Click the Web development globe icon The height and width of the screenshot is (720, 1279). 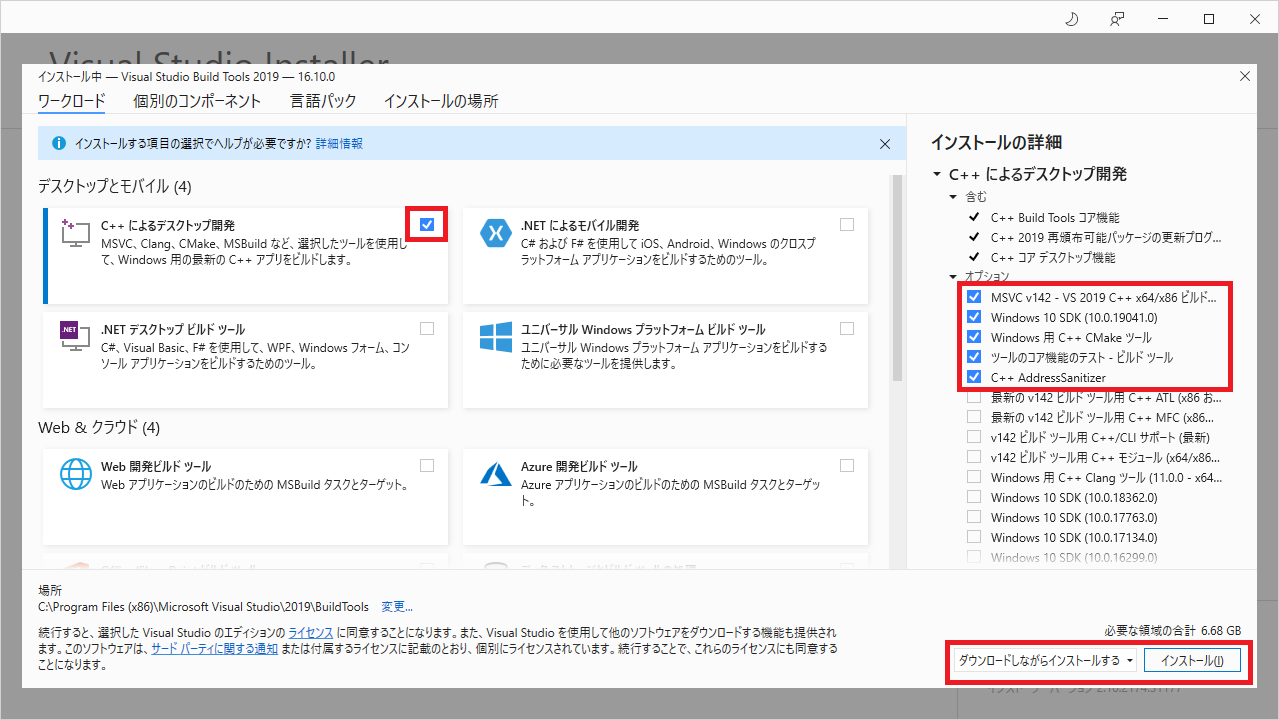click(76, 473)
